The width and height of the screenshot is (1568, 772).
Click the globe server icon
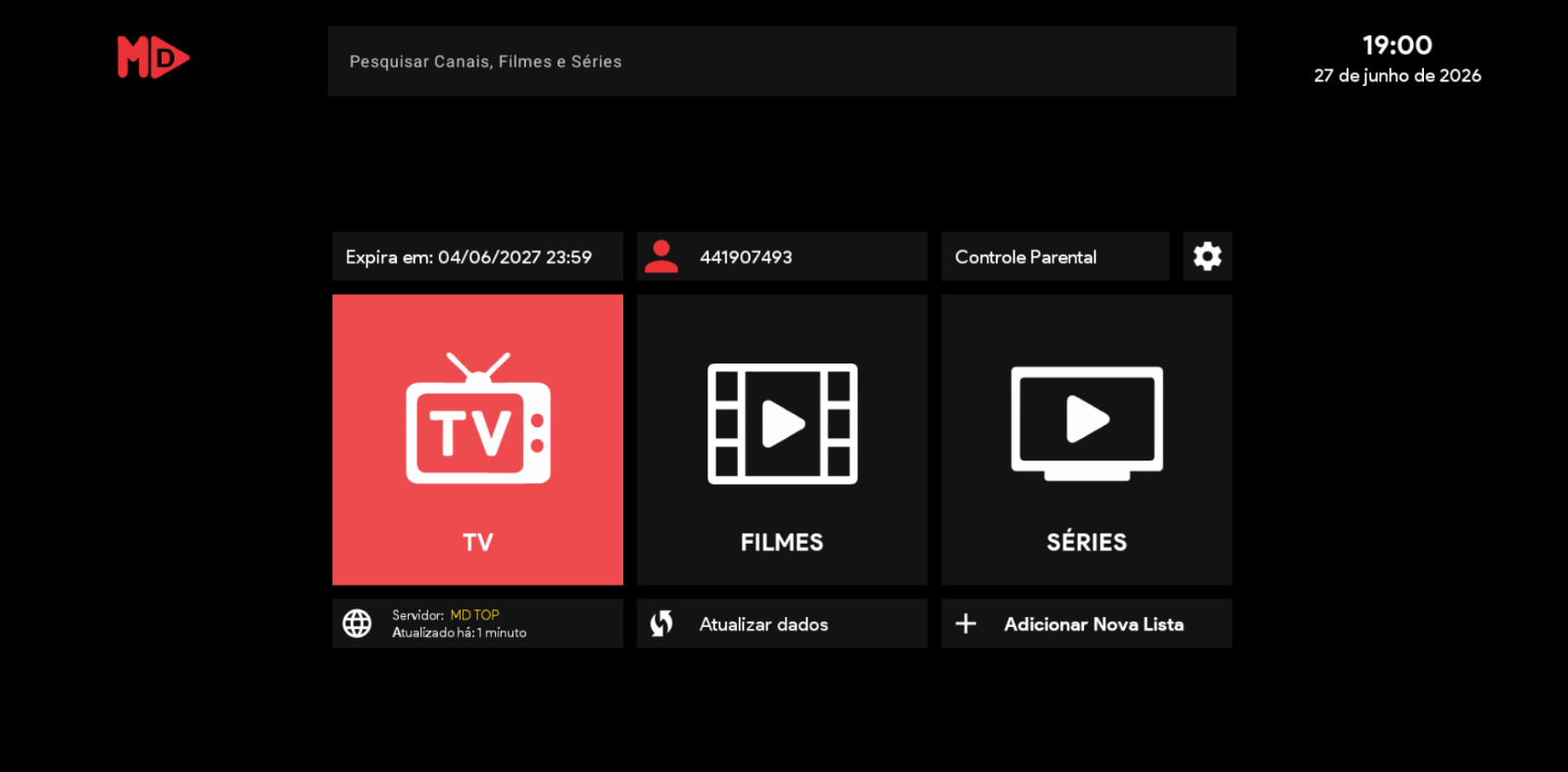click(357, 623)
